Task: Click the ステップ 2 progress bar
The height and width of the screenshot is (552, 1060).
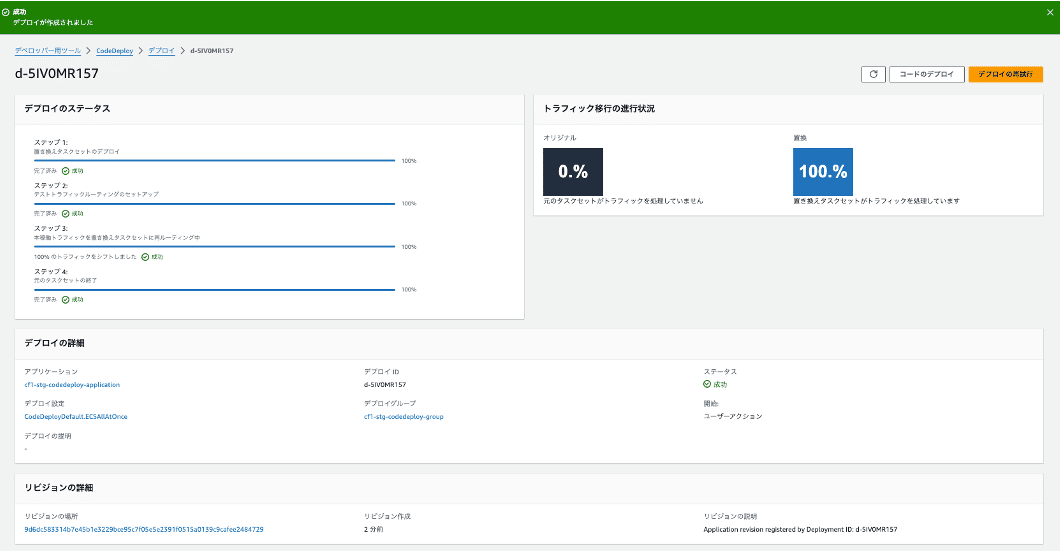Action: [214, 203]
